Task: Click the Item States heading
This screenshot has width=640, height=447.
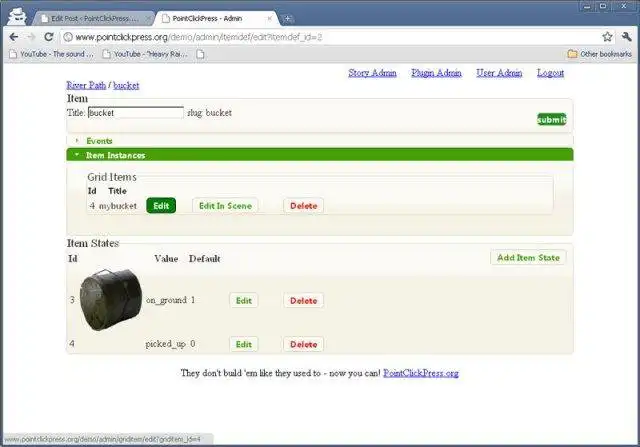Action: pyautogui.click(x=93, y=243)
